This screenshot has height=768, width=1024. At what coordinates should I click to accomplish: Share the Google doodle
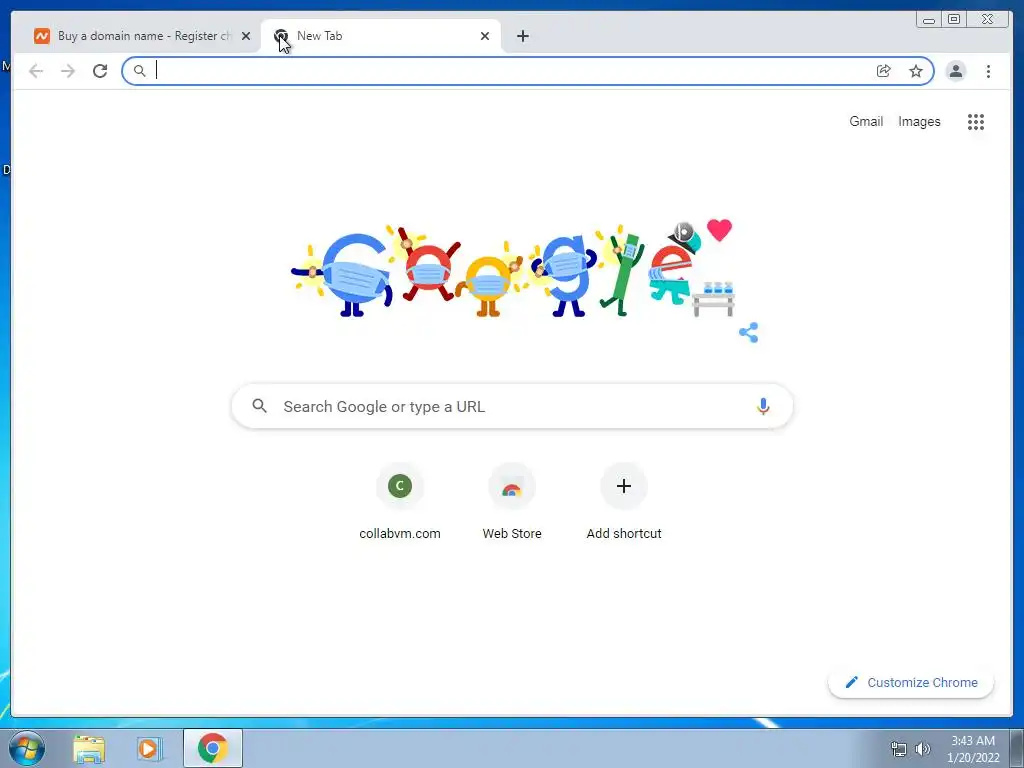point(748,332)
